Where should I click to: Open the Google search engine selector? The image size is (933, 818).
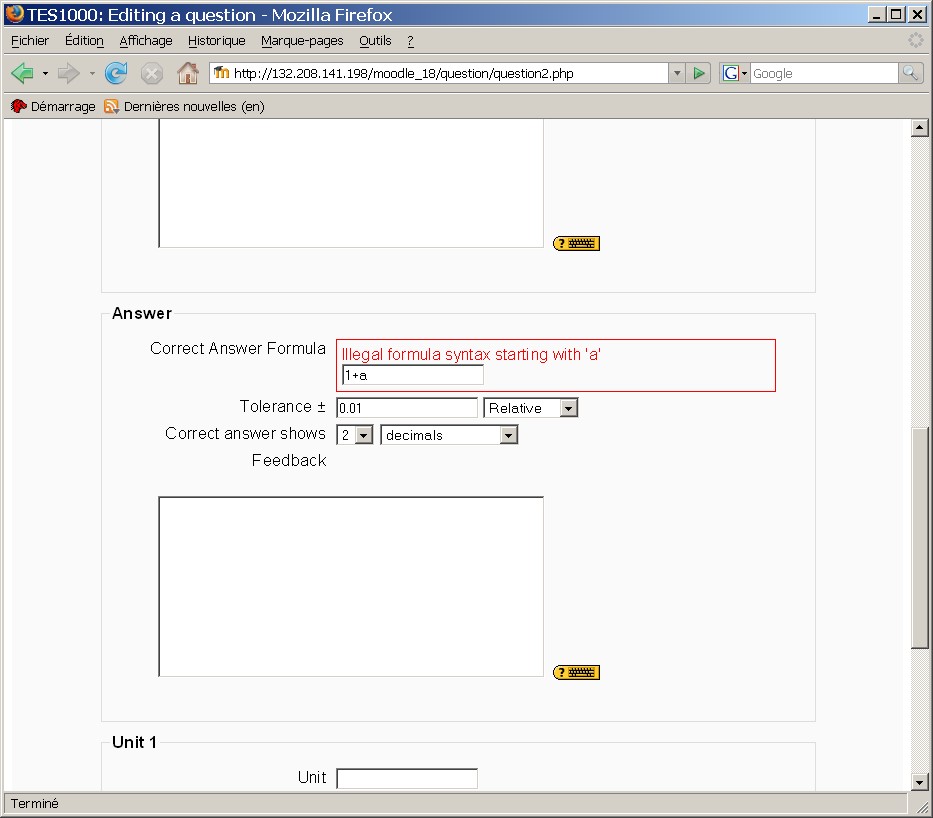click(x=735, y=73)
